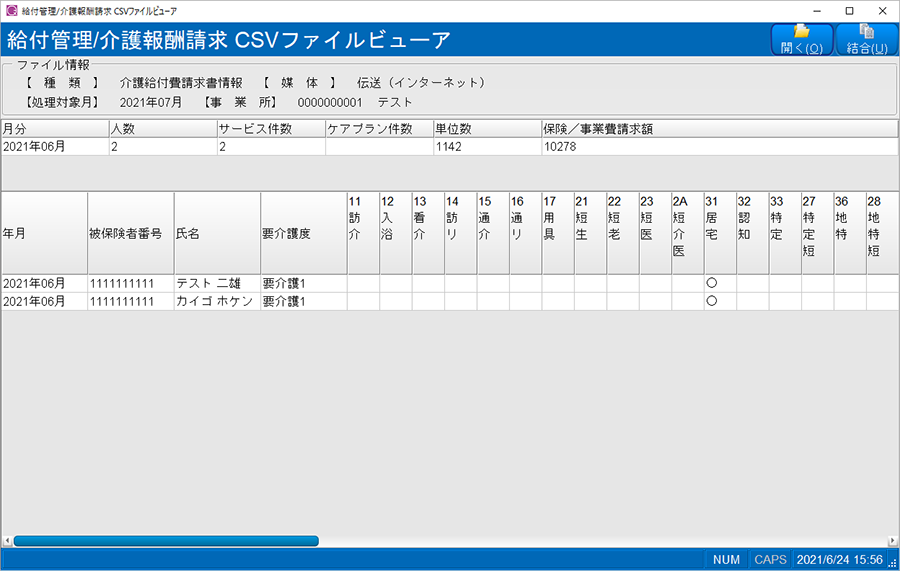Click the 22 短老 column header
This screenshot has width=900, height=571.
(x=623, y=233)
